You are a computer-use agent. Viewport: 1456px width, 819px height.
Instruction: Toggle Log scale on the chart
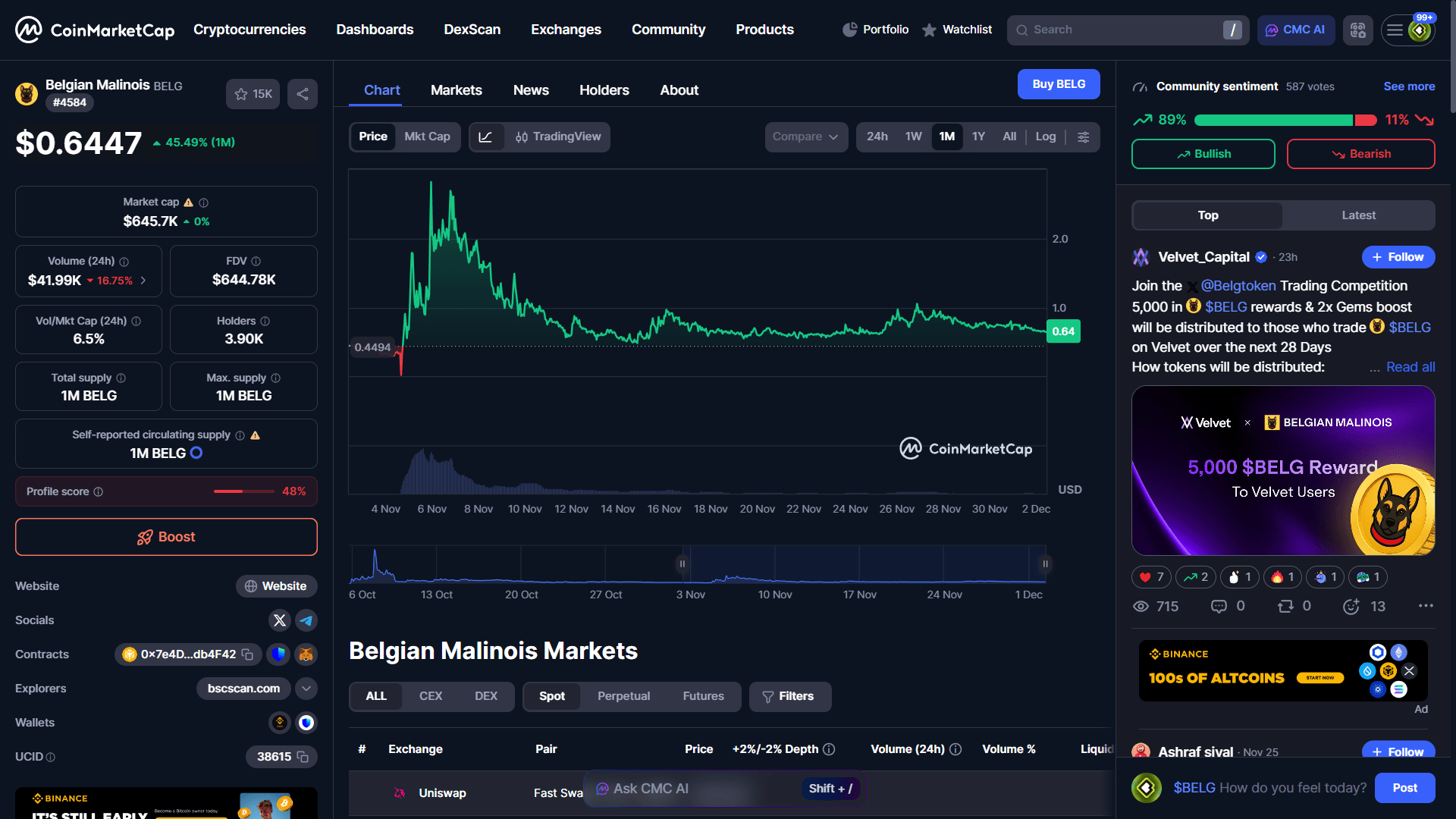1045,136
